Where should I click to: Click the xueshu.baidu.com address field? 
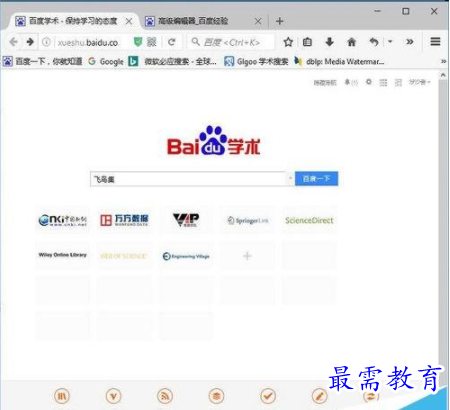tap(88, 42)
